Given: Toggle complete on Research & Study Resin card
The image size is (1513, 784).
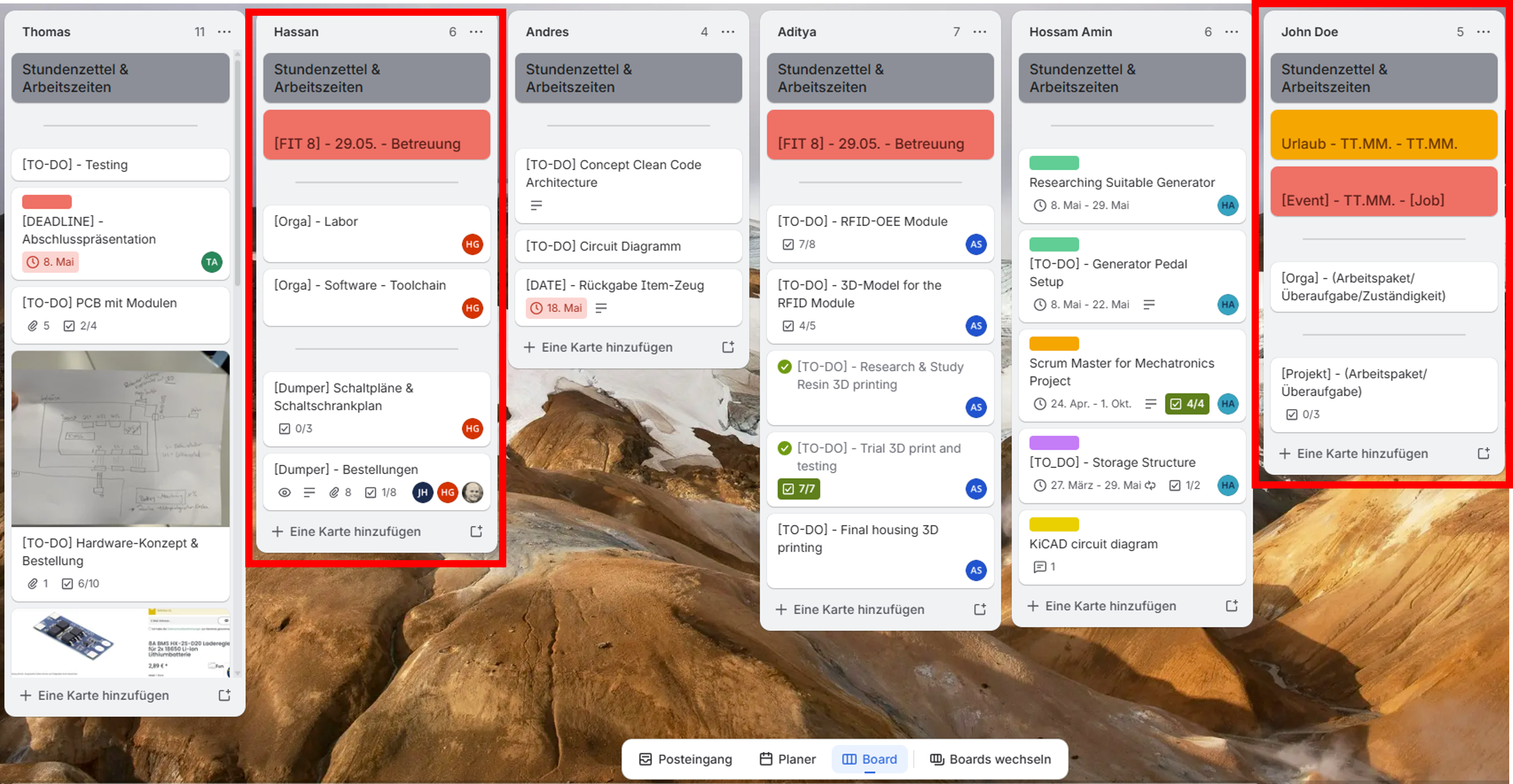Looking at the screenshot, I should [785, 367].
